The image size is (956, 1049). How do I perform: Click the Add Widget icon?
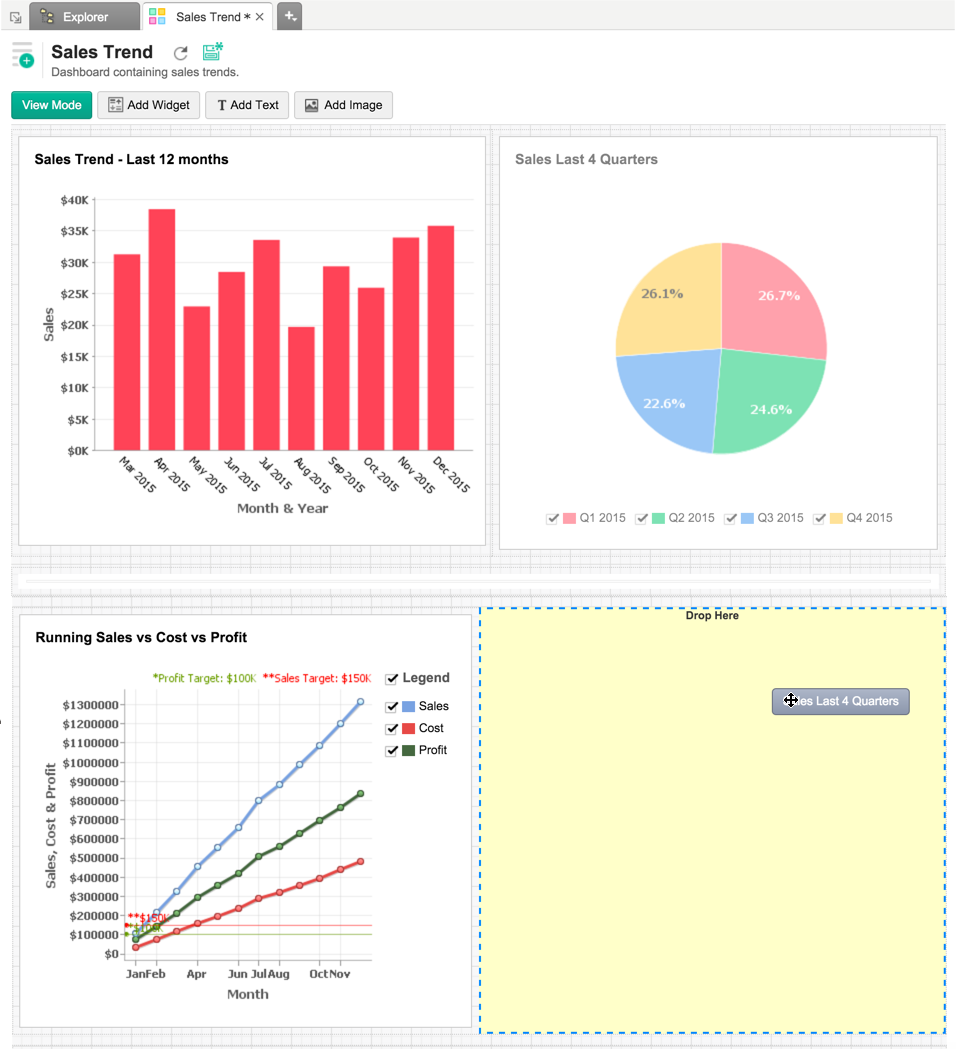(114, 105)
